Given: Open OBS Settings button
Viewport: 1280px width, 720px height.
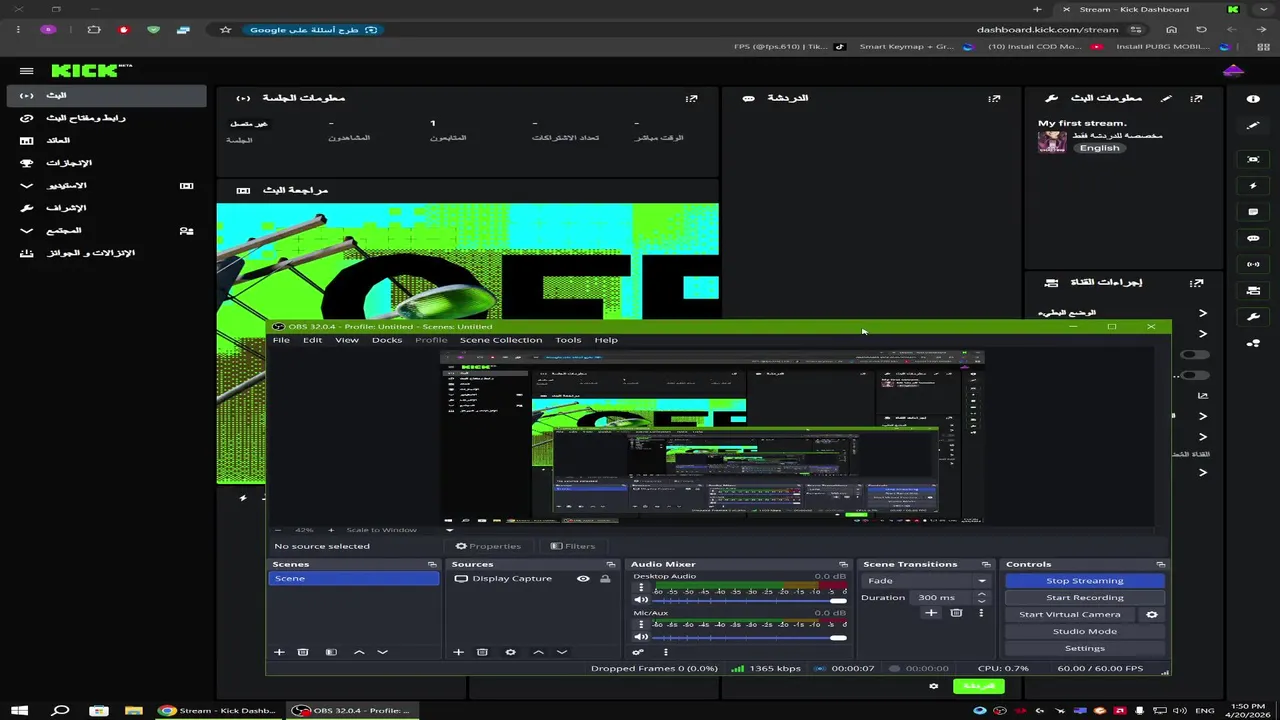Looking at the screenshot, I should (1085, 649).
